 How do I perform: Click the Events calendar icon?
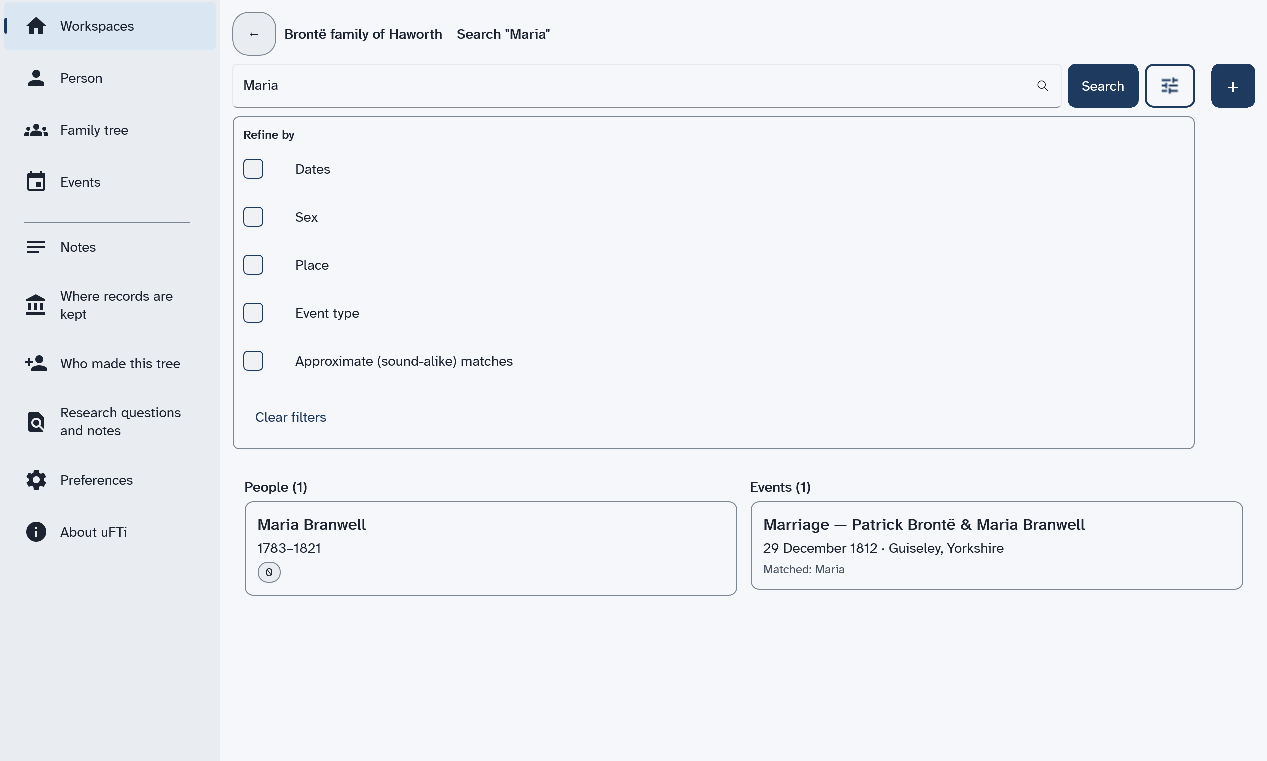(36, 182)
